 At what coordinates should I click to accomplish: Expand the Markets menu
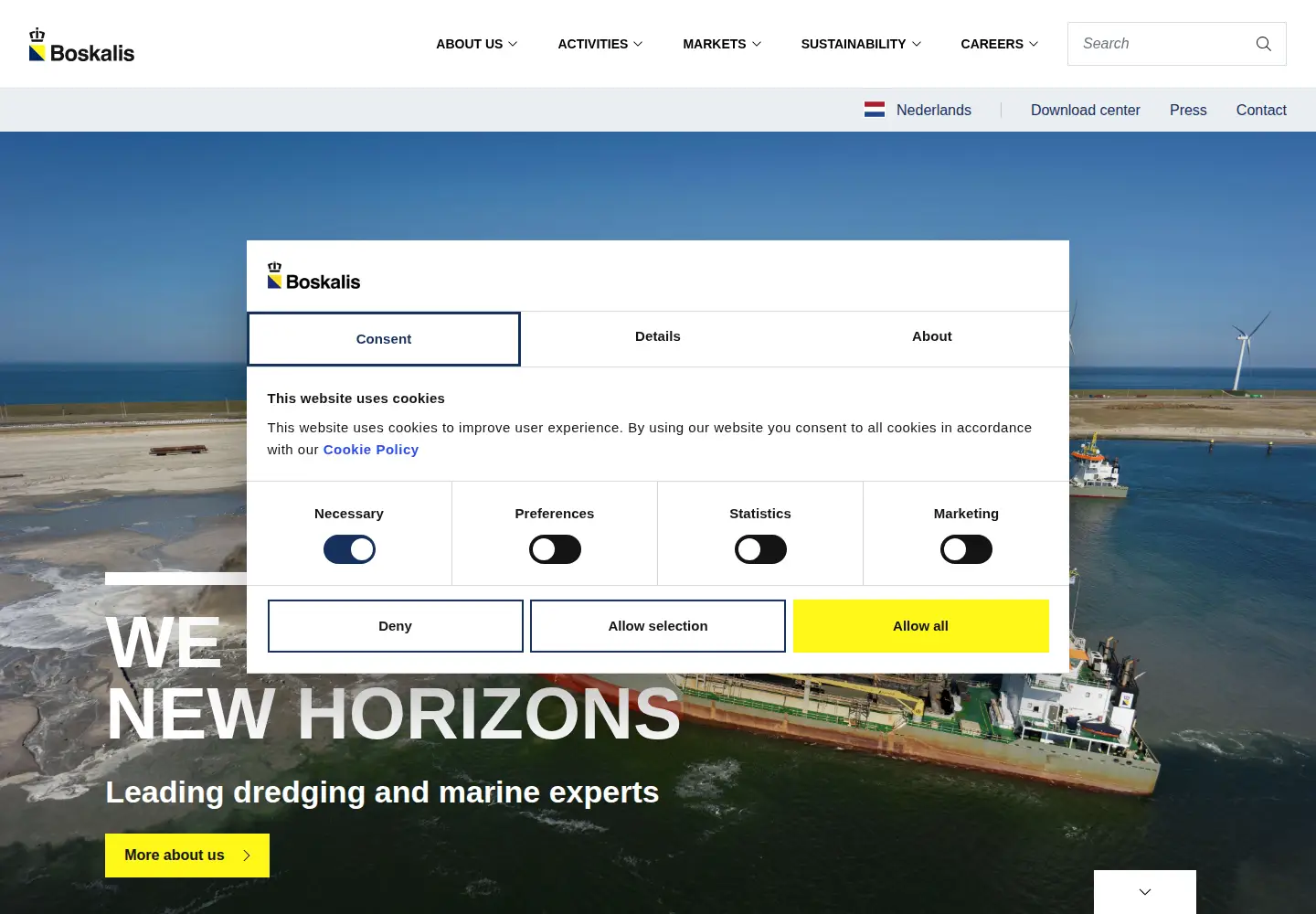click(722, 44)
